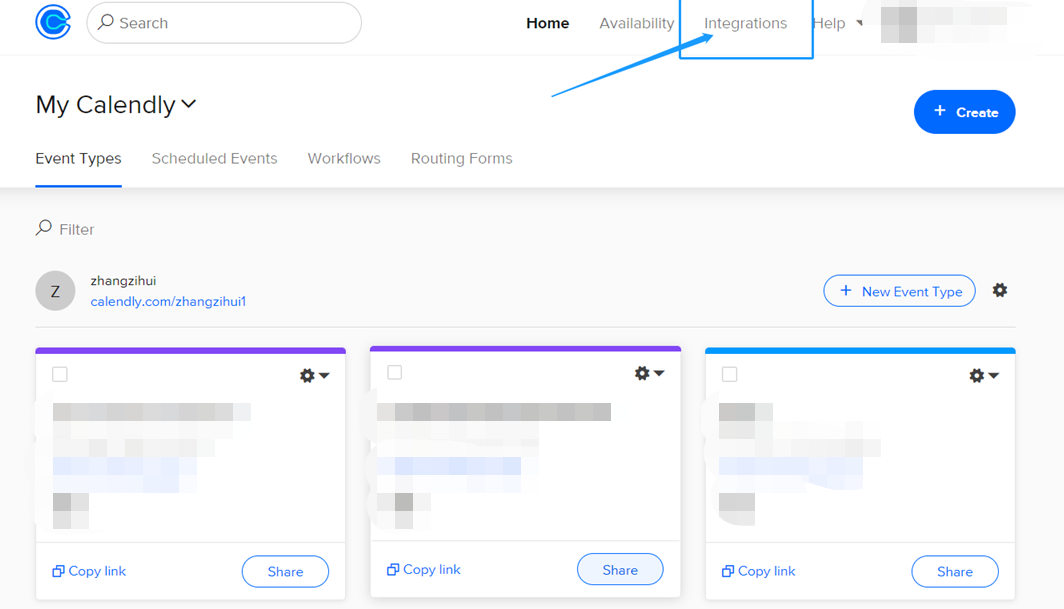This screenshot has width=1064, height=609.
Task: Switch to the Event Types tab
Action: click(x=78, y=158)
